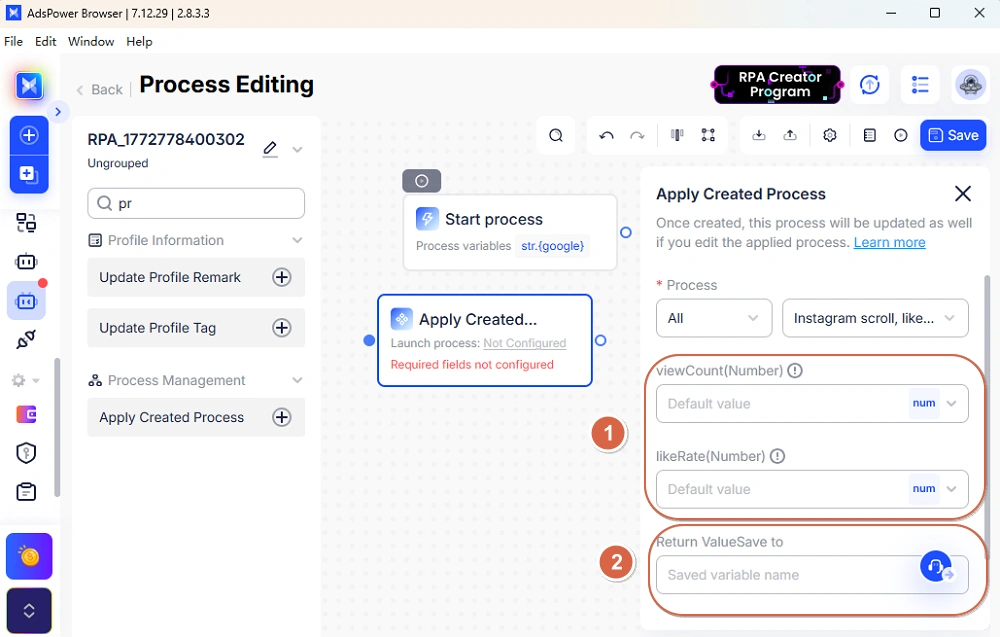
Task: Rename the process using the pencil icon
Action: click(269, 147)
